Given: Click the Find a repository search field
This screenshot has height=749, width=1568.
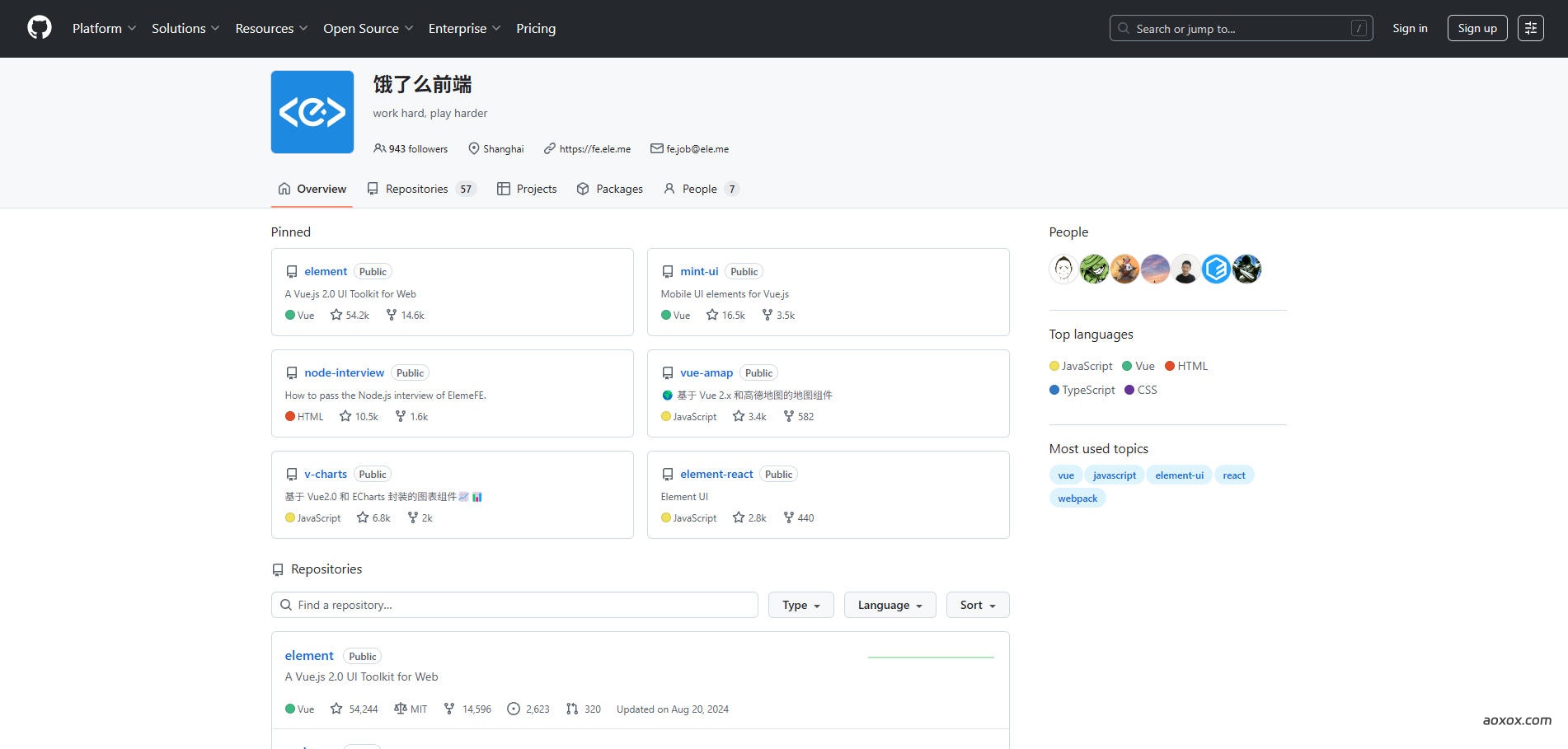Looking at the screenshot, I should click(514, 604).
